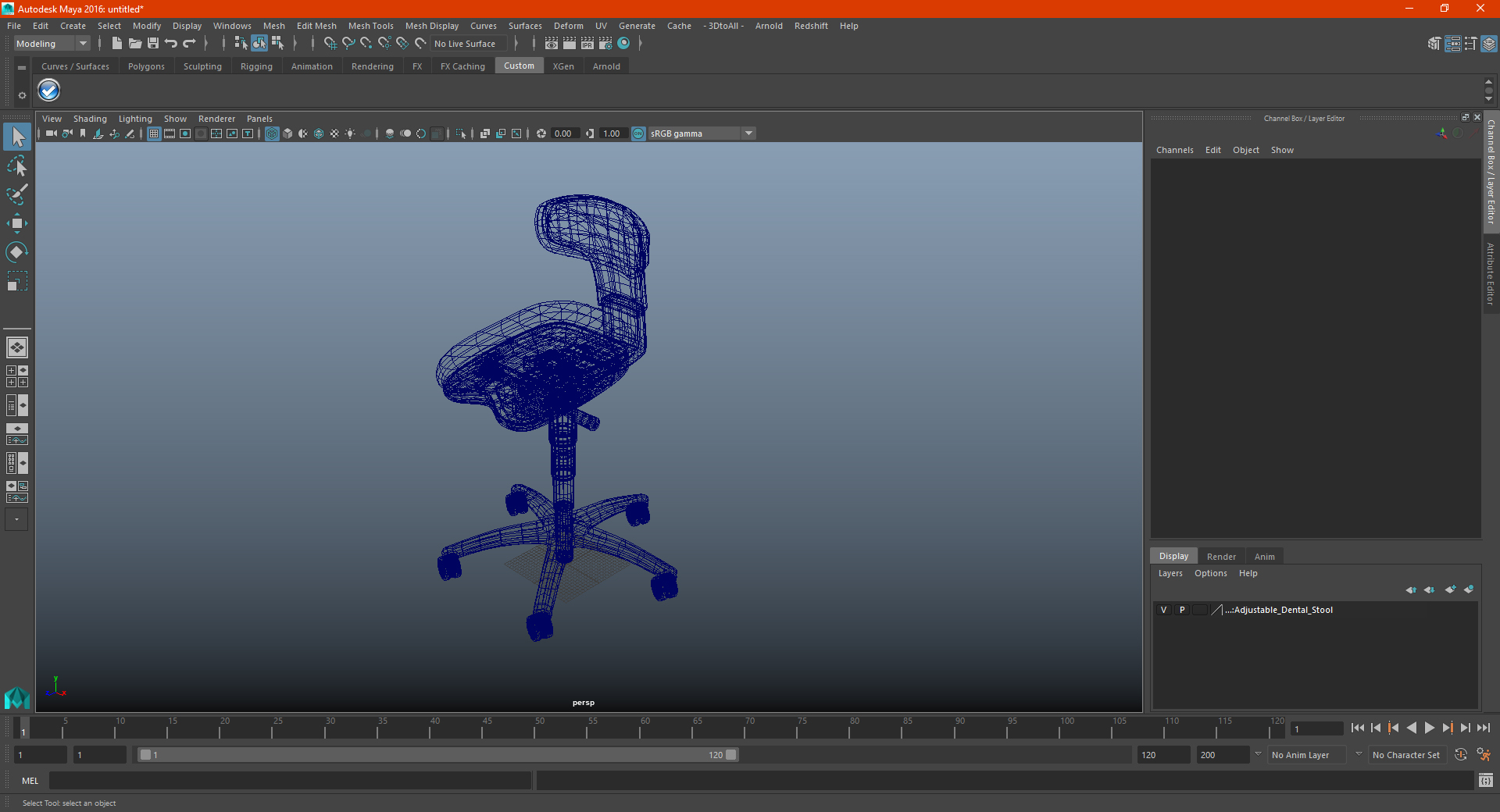The height and width of the screenshot is (812, 1500).
Task: Choose the Paint selection tool
Action: point(17,194)
